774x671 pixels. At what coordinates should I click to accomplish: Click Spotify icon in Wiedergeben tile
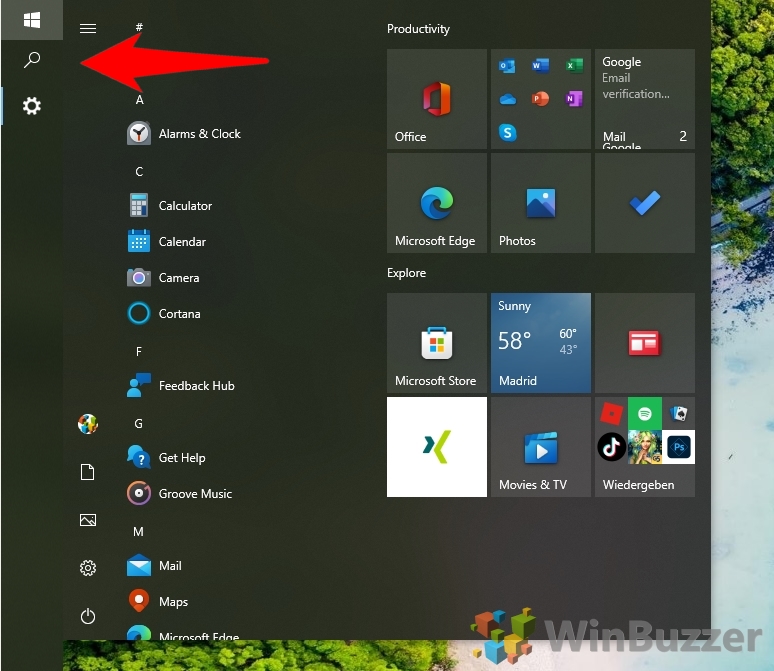(x=645, y=414)
